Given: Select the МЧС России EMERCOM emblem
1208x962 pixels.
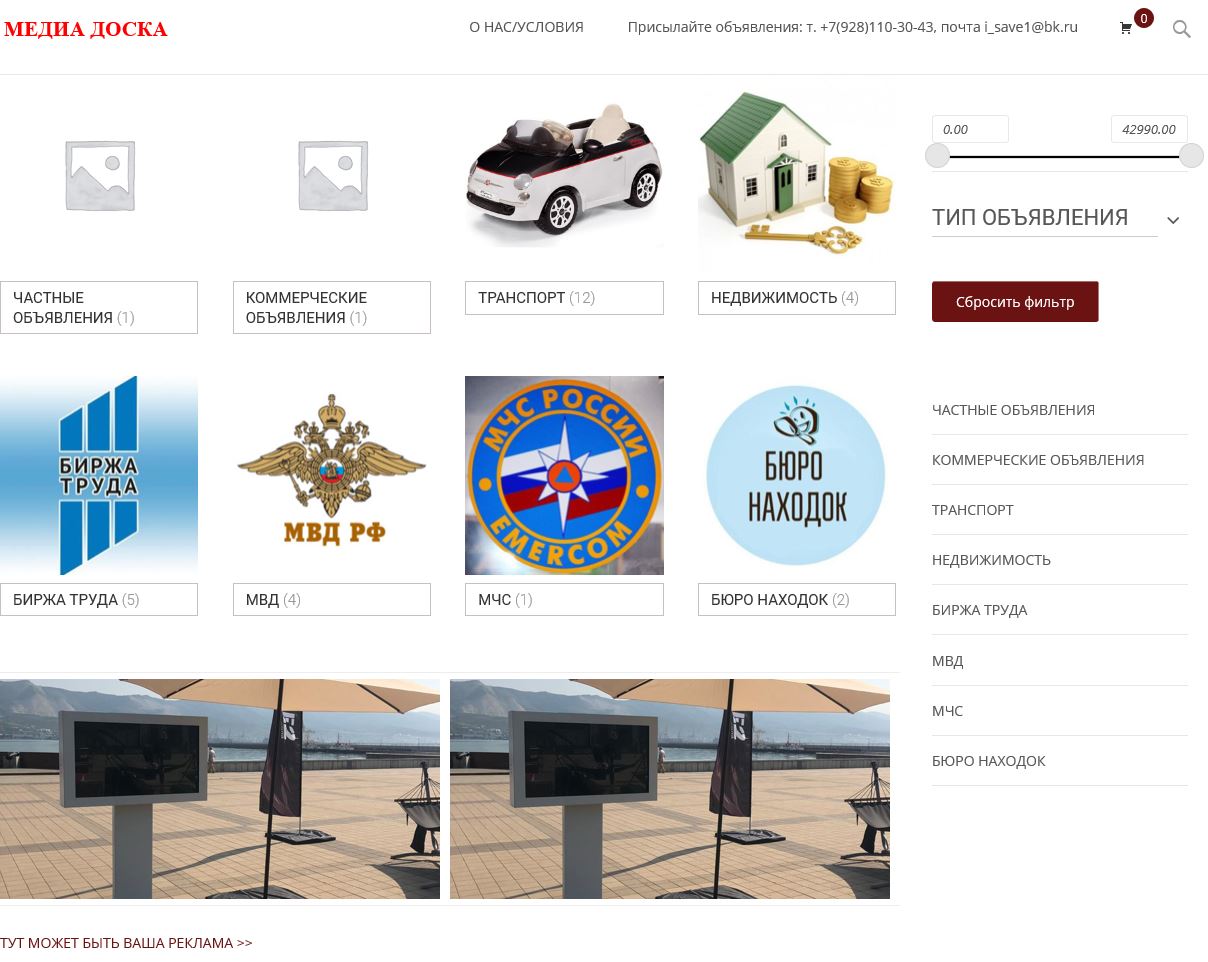Looking at the screenshot, I should [x=564, y=475].
